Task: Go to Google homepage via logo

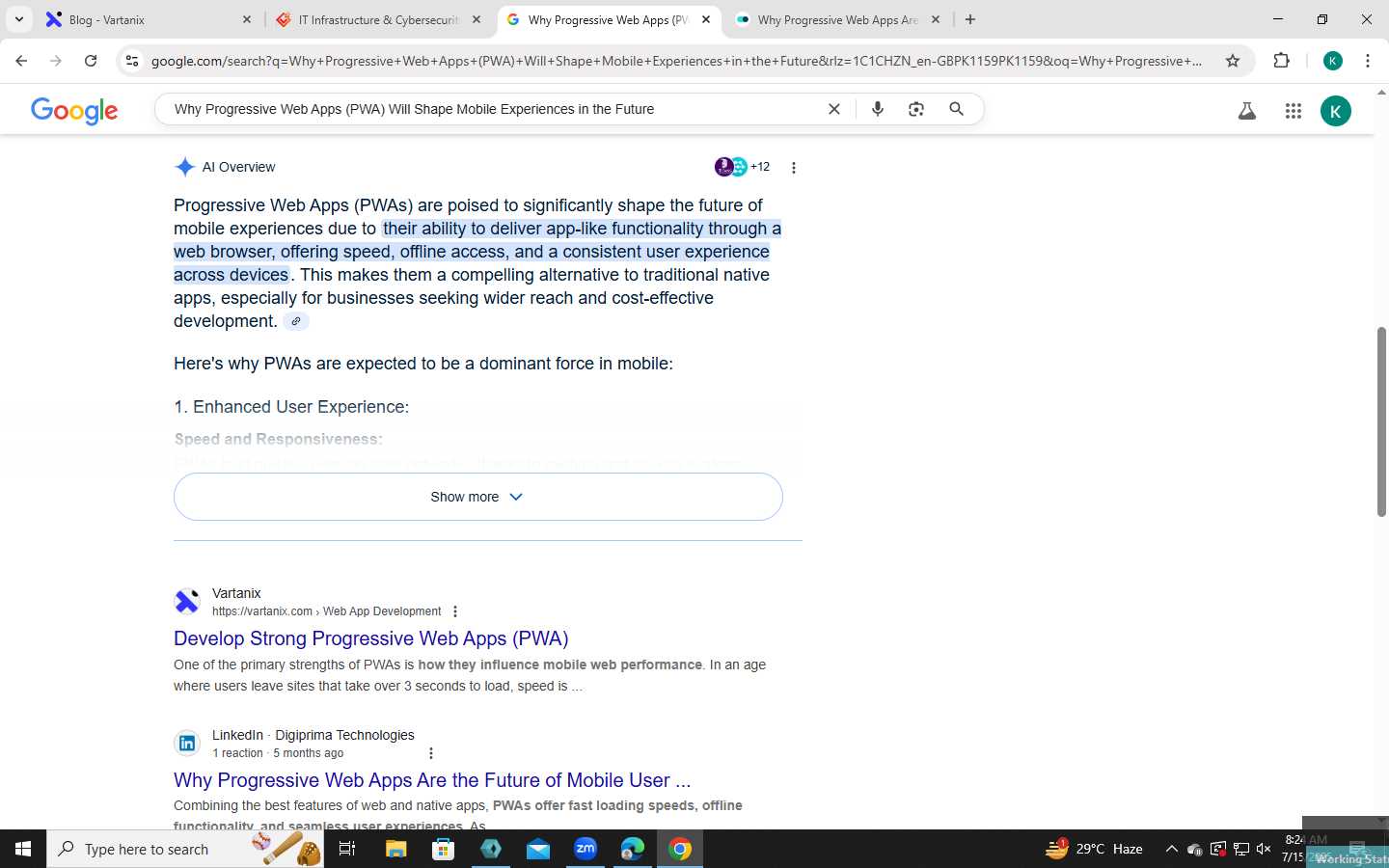Action: pyautogui.click(x=74, y=110)
